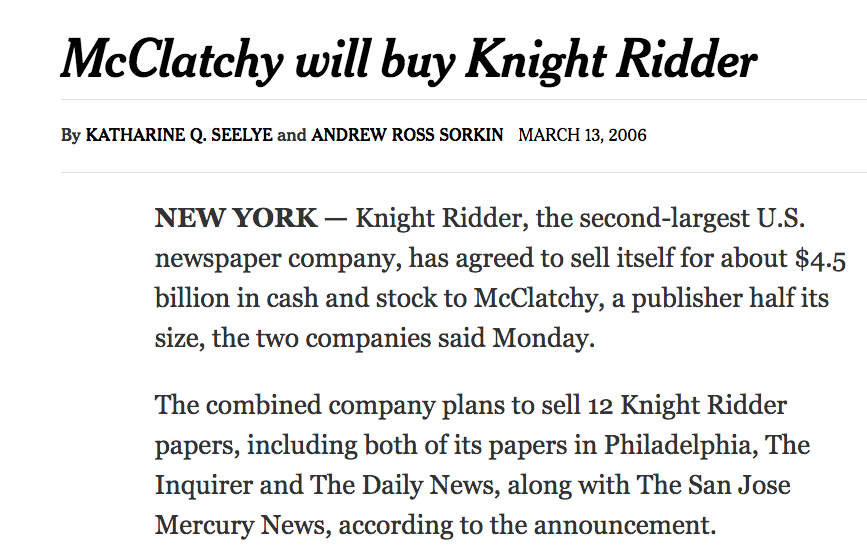Click the word "billion" in the first paragraph
The height and width of the screenshot is (558, 867).
[x=190, y=299]
